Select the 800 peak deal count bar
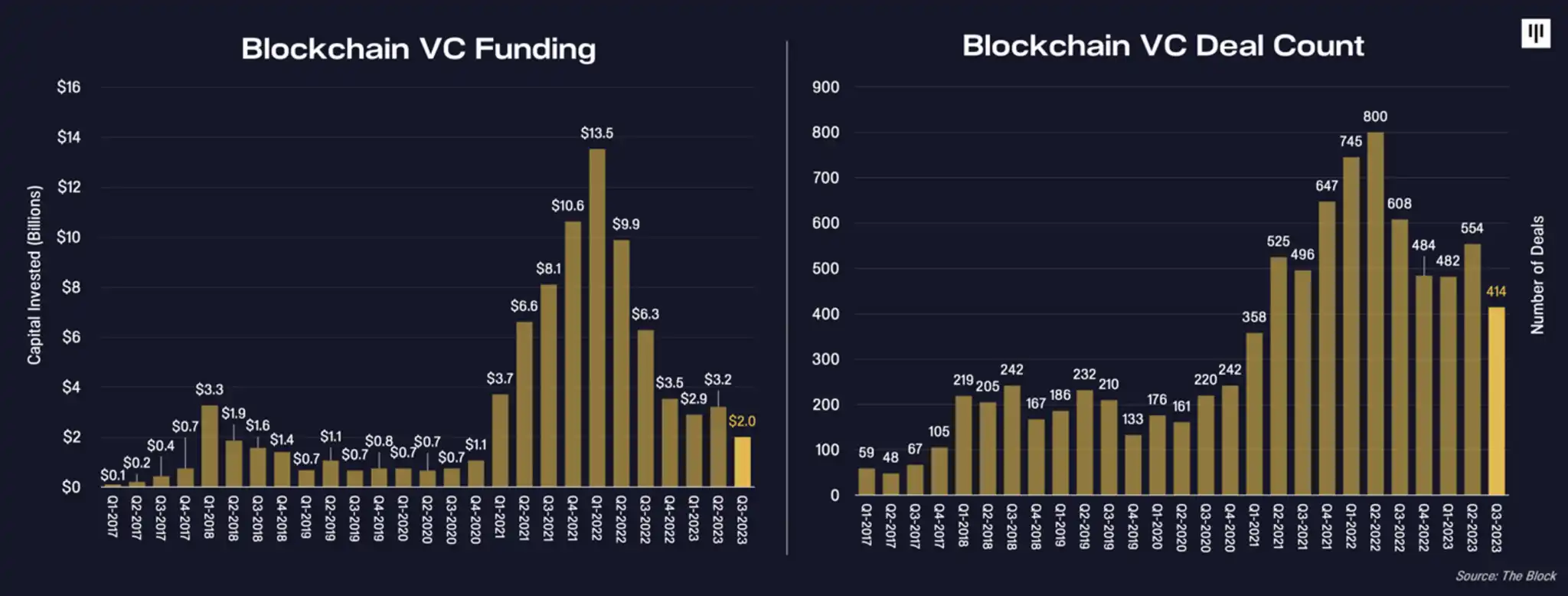This screenshot has height=596, width=1568. tap(1375, 313)
